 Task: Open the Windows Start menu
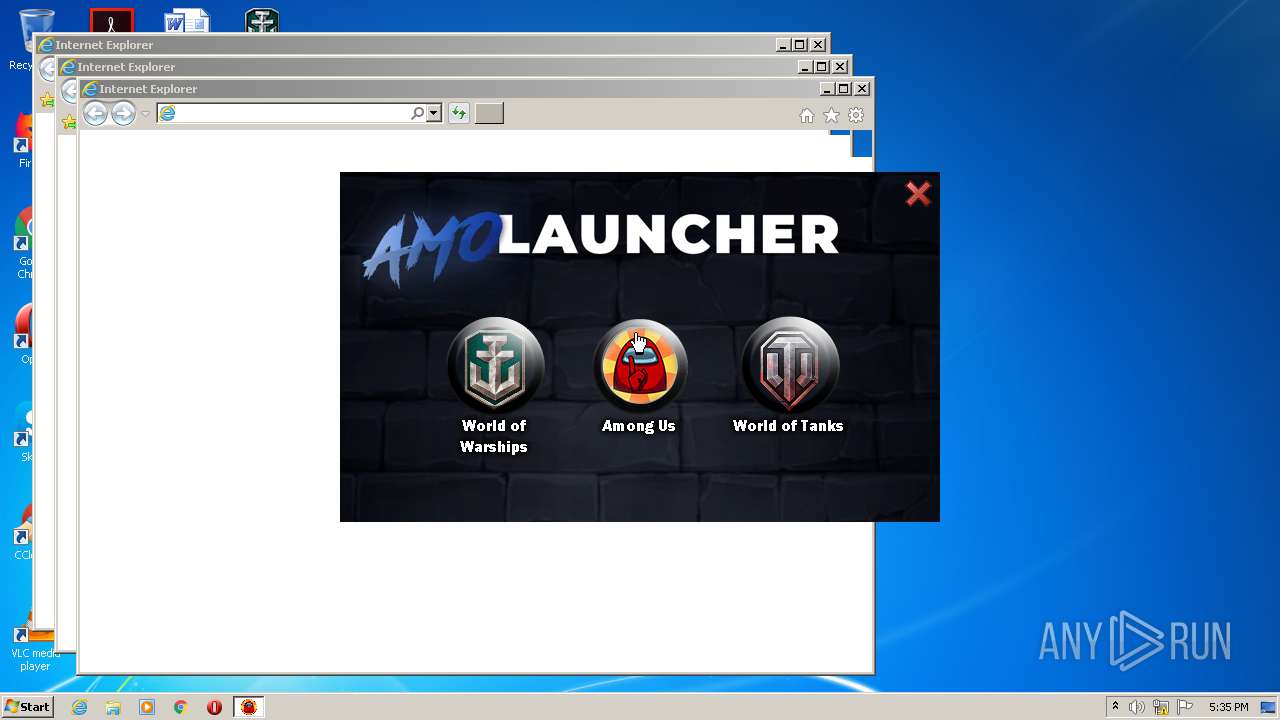27,707
